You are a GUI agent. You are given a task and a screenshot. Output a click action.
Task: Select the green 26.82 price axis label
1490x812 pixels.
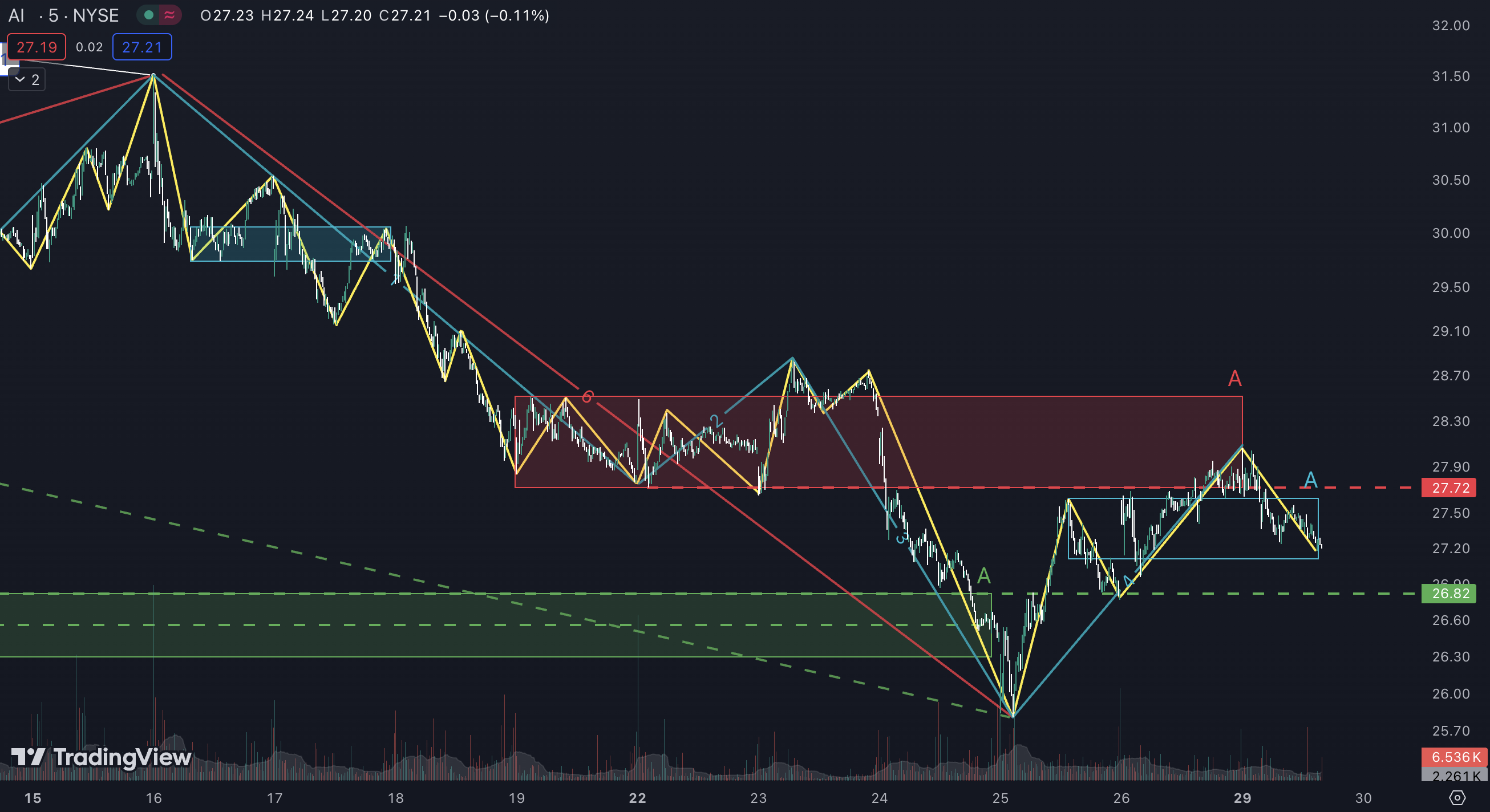coord(1449,594)
